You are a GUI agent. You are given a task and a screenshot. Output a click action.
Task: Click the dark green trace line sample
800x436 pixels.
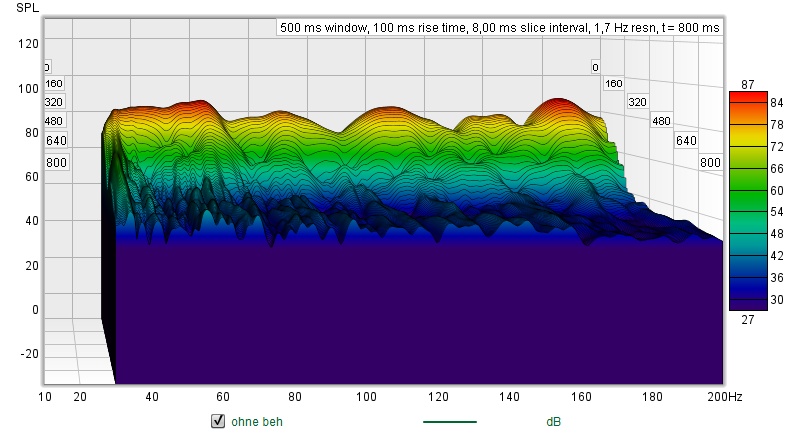450,421
